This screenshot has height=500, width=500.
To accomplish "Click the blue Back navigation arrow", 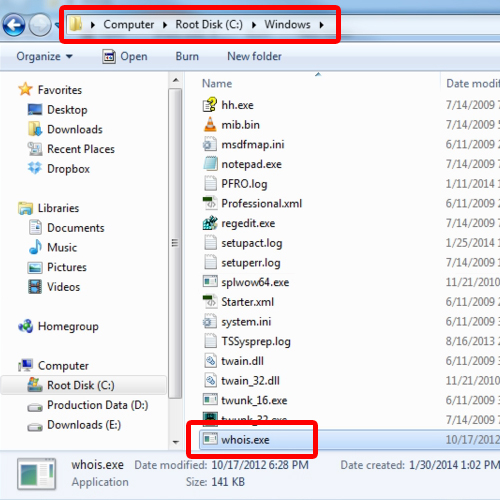I will click(x=14, y=25).
